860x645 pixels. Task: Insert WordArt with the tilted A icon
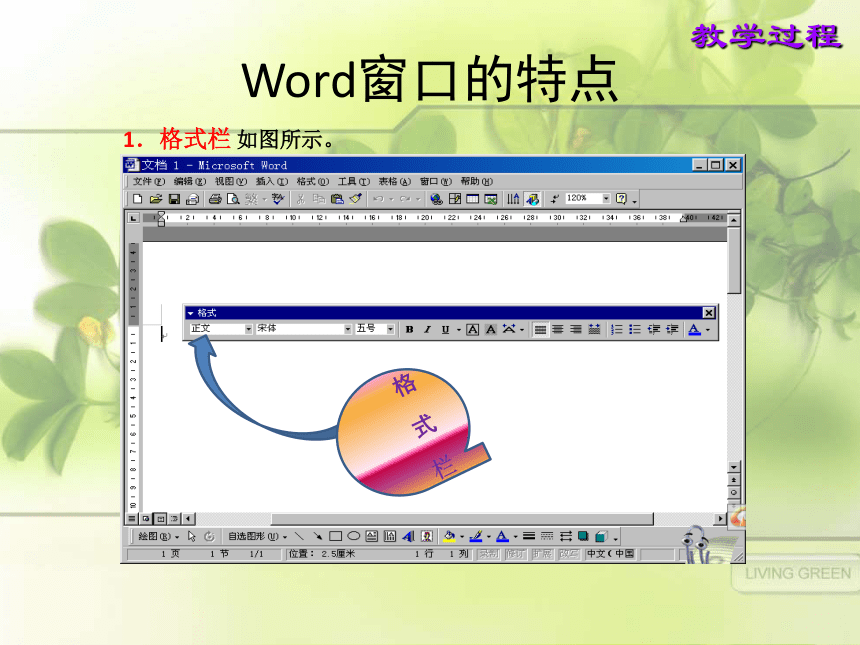pyautogui.click(x=408, y=536)
